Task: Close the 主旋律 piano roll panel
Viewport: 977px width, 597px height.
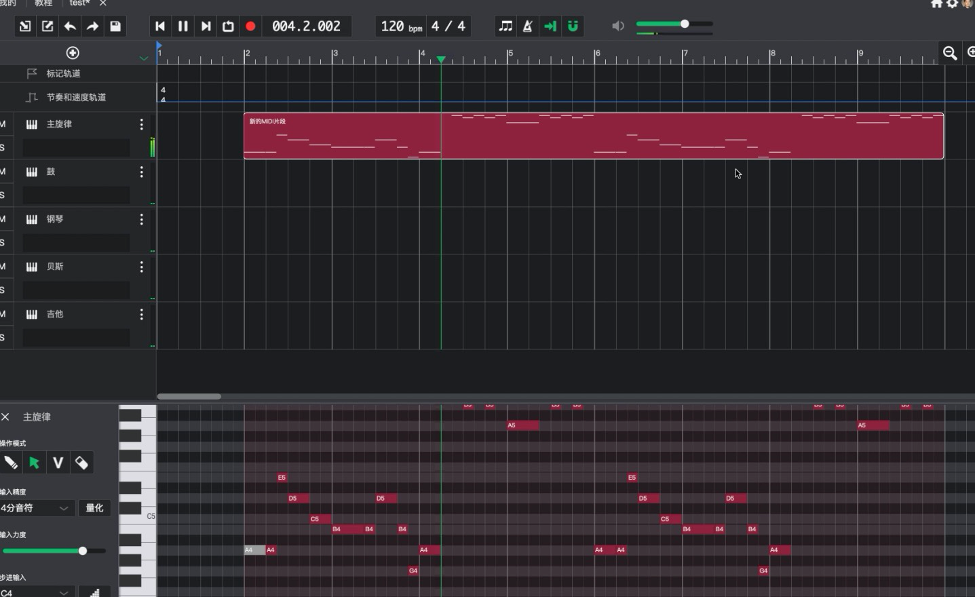Action: [x=6, y=417]
